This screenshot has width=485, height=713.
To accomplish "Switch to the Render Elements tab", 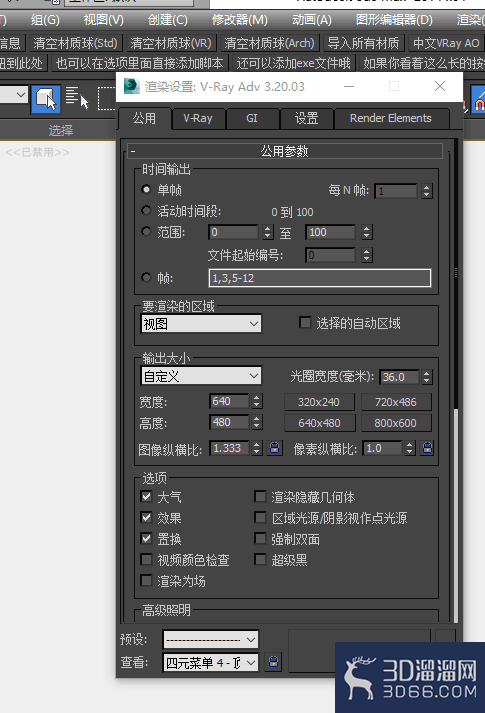I will click(x=390, y=118).
